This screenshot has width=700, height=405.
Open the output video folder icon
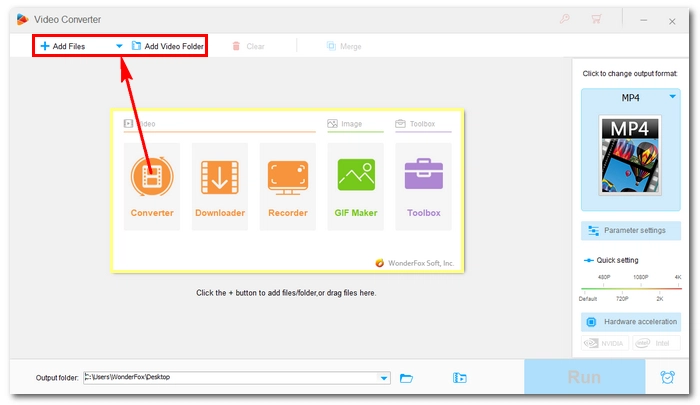pos(459,378)
